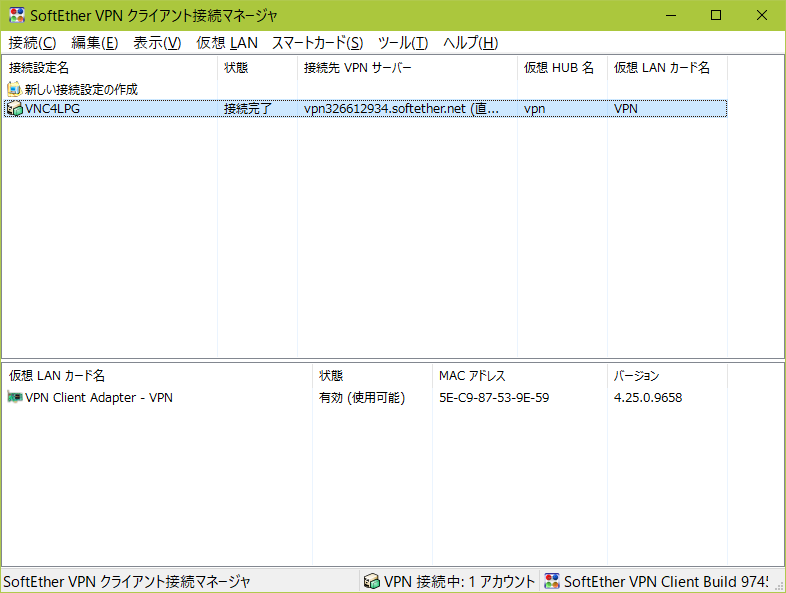Viewport: 786px width, 593px height.
Task: Open the ヘルプ(H) menu
Action: click(470, 43)
